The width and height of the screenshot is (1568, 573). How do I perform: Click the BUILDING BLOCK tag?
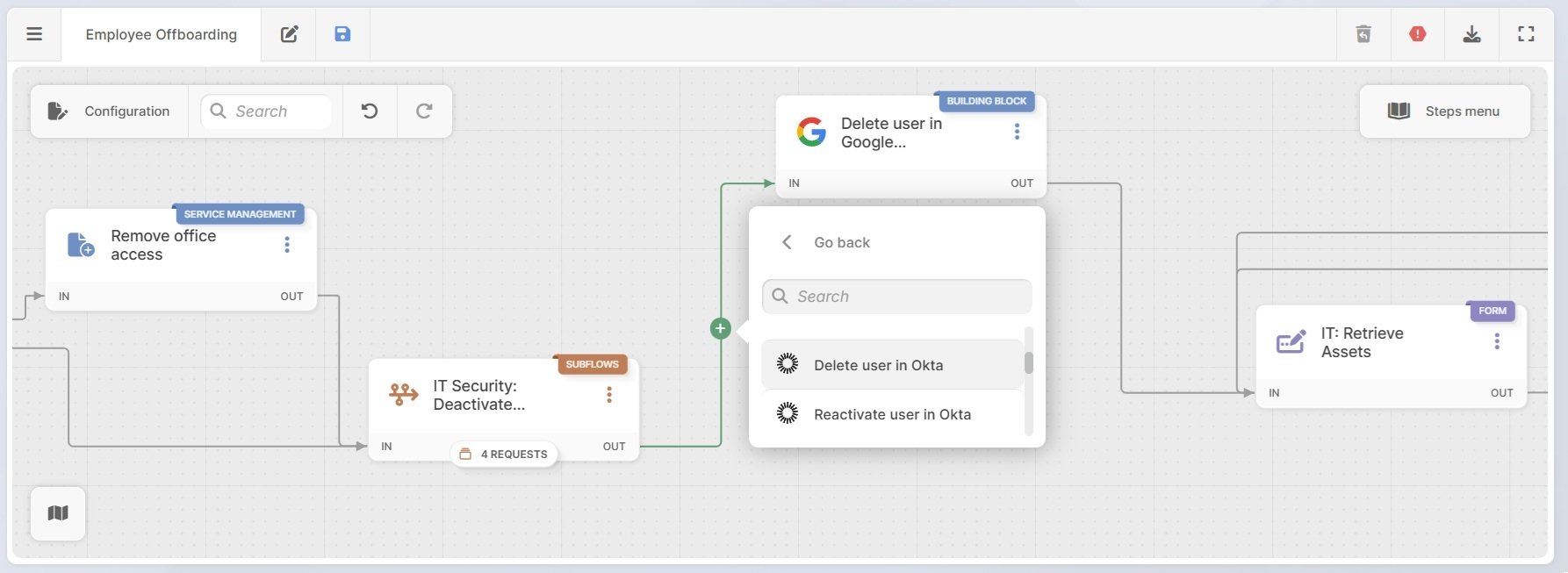pyautogui.click(x=986, y=101)
